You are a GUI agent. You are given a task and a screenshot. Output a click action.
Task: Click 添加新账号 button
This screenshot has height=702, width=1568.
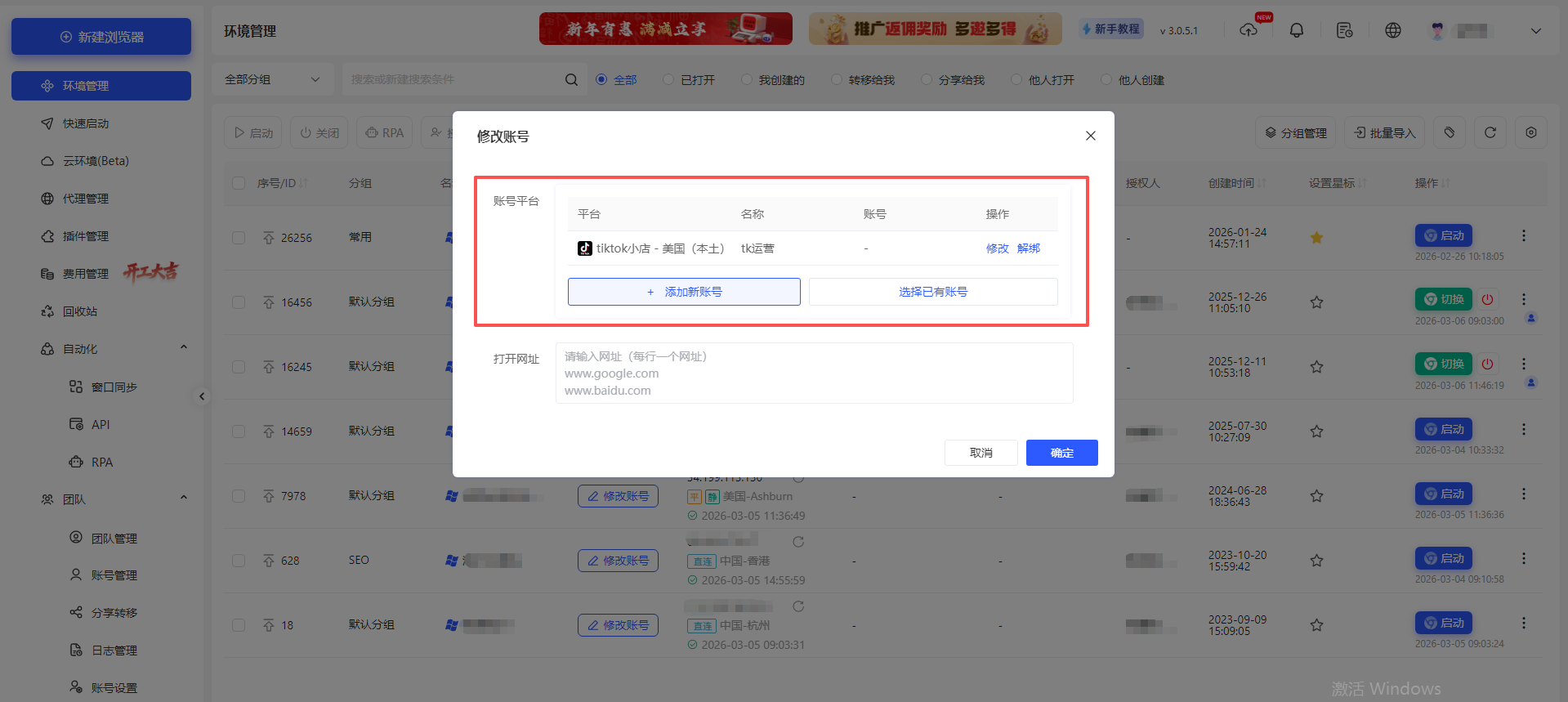tap(684, 292)
